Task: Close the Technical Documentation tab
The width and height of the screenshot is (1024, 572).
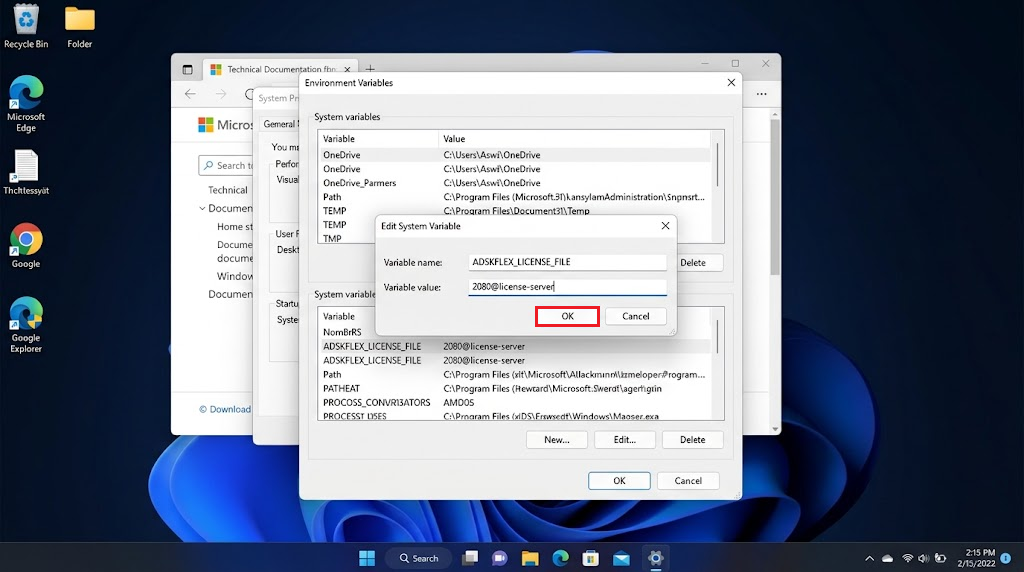Action: 347,69
